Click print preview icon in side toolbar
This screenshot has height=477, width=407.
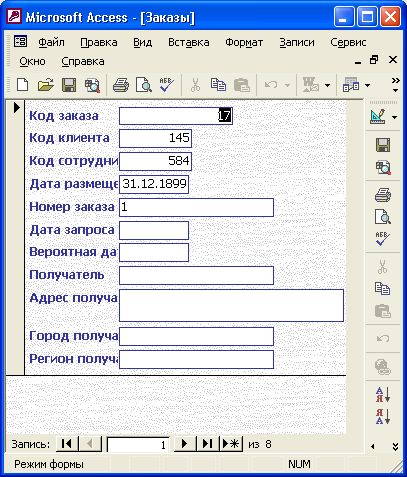coord(383,217)
